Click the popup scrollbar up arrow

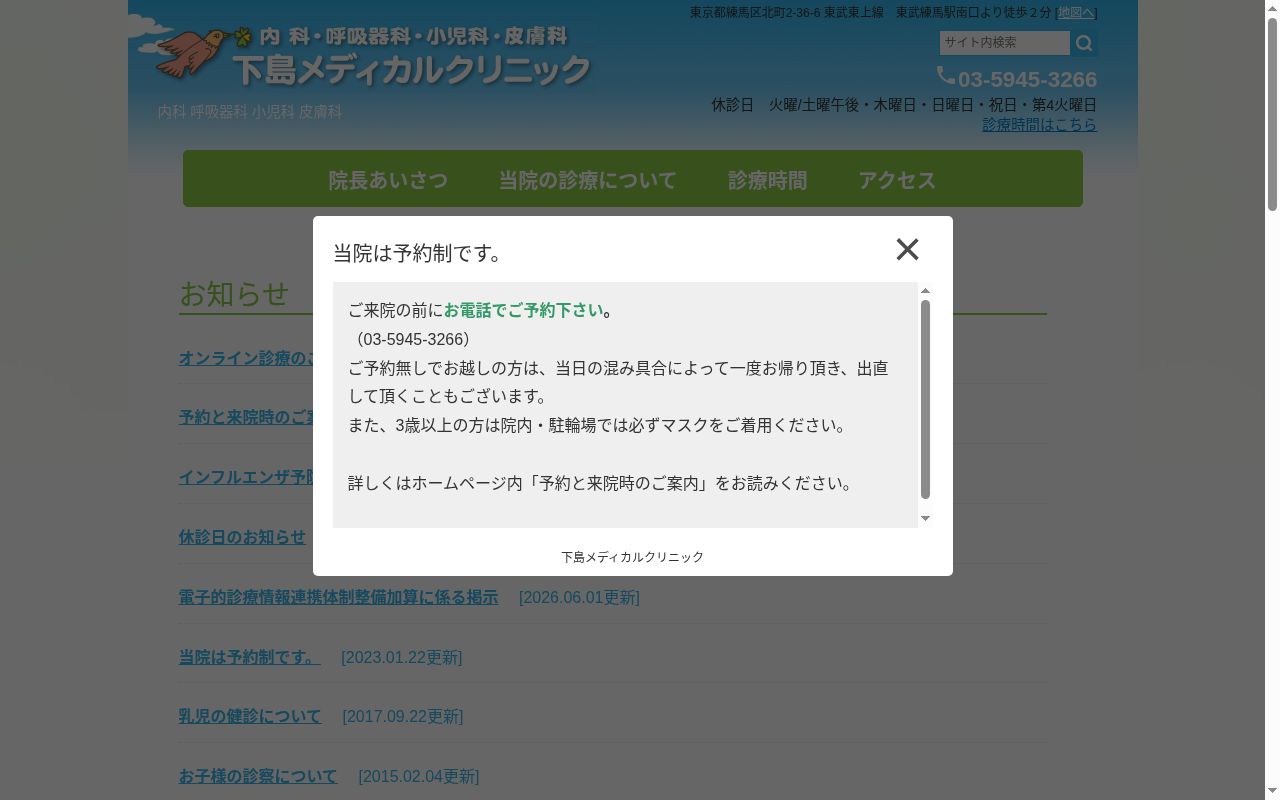click(x=925, y=290)
